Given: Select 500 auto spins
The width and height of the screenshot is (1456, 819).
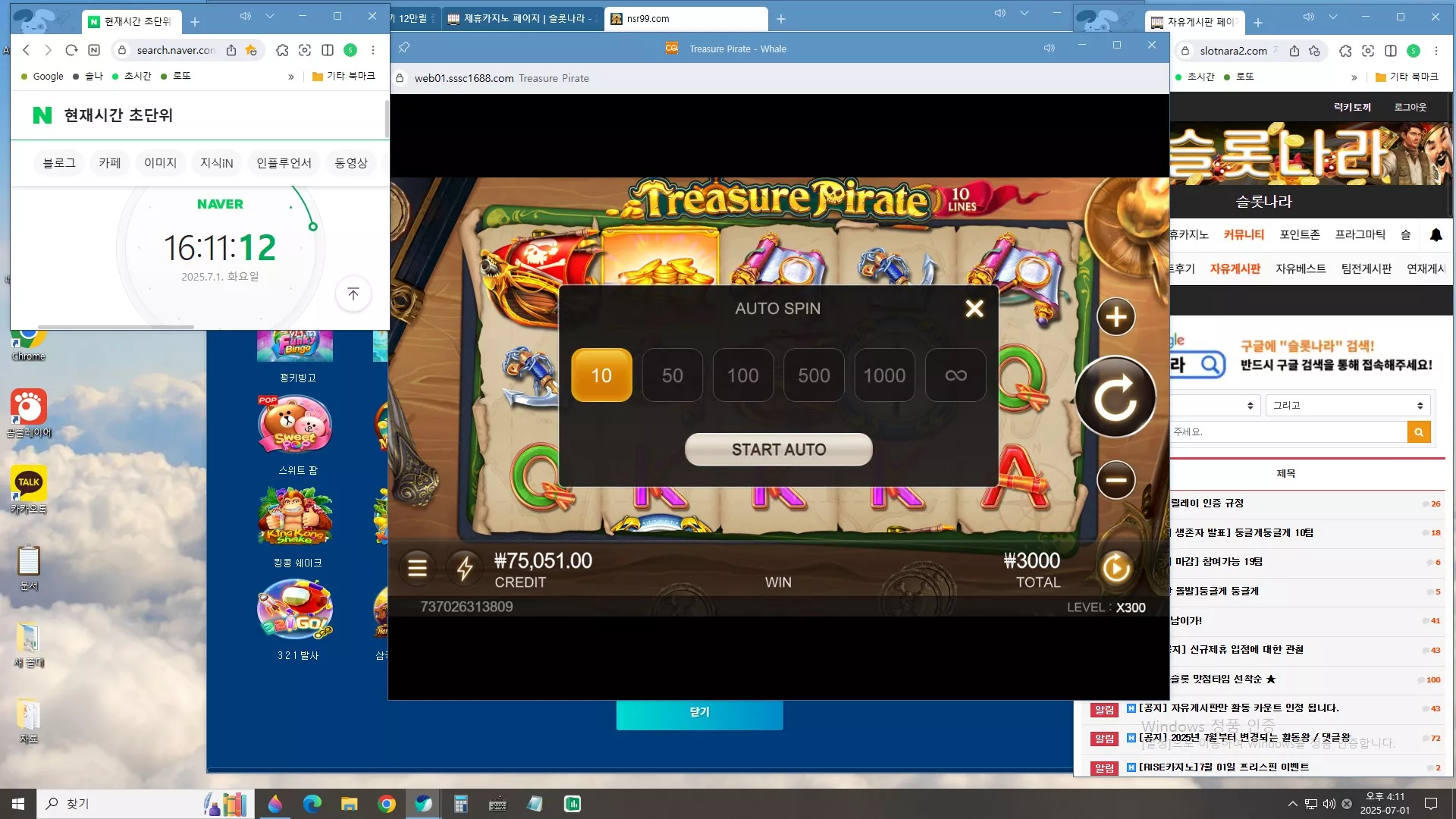Looking at the screenshot, I should (814, 375).
